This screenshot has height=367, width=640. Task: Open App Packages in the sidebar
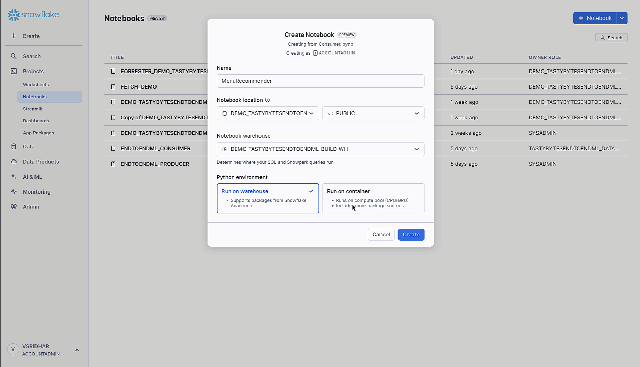[38, 133]
